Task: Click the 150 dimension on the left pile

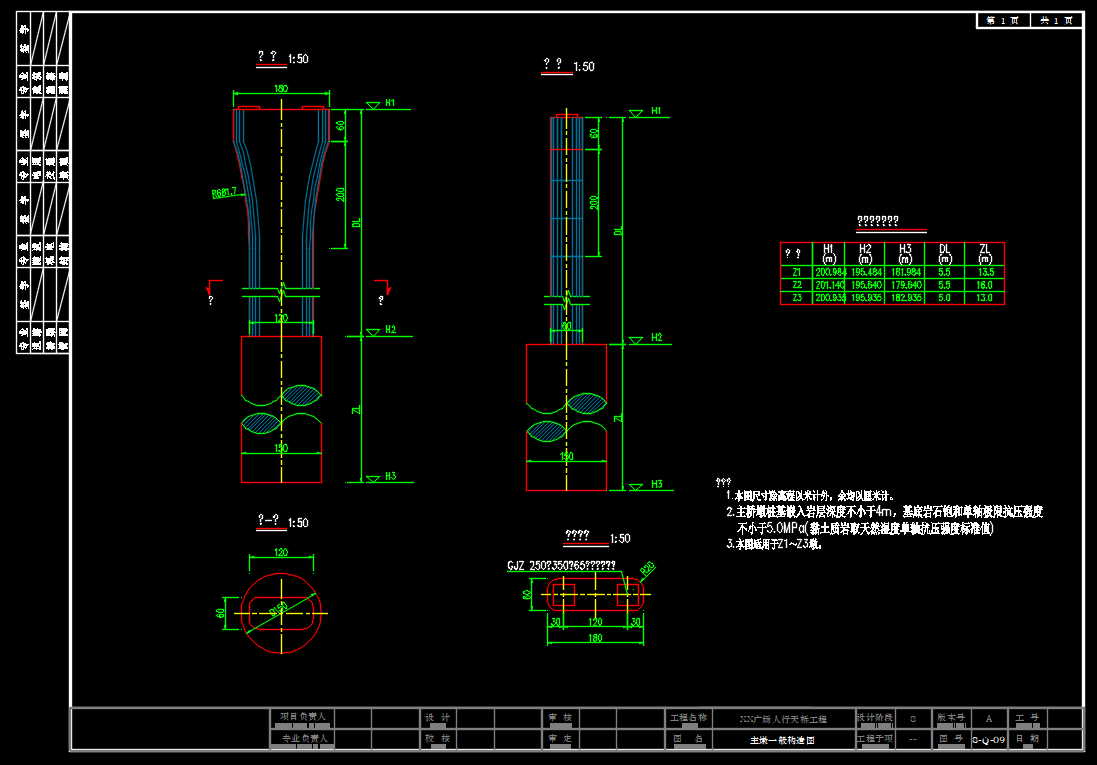Action: (x=281, y=448)
